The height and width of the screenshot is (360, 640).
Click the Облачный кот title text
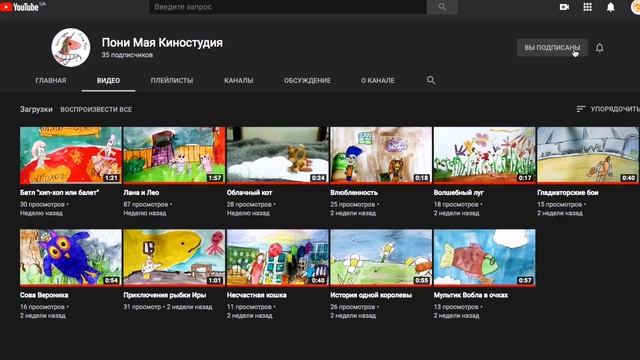coord(249,193)
